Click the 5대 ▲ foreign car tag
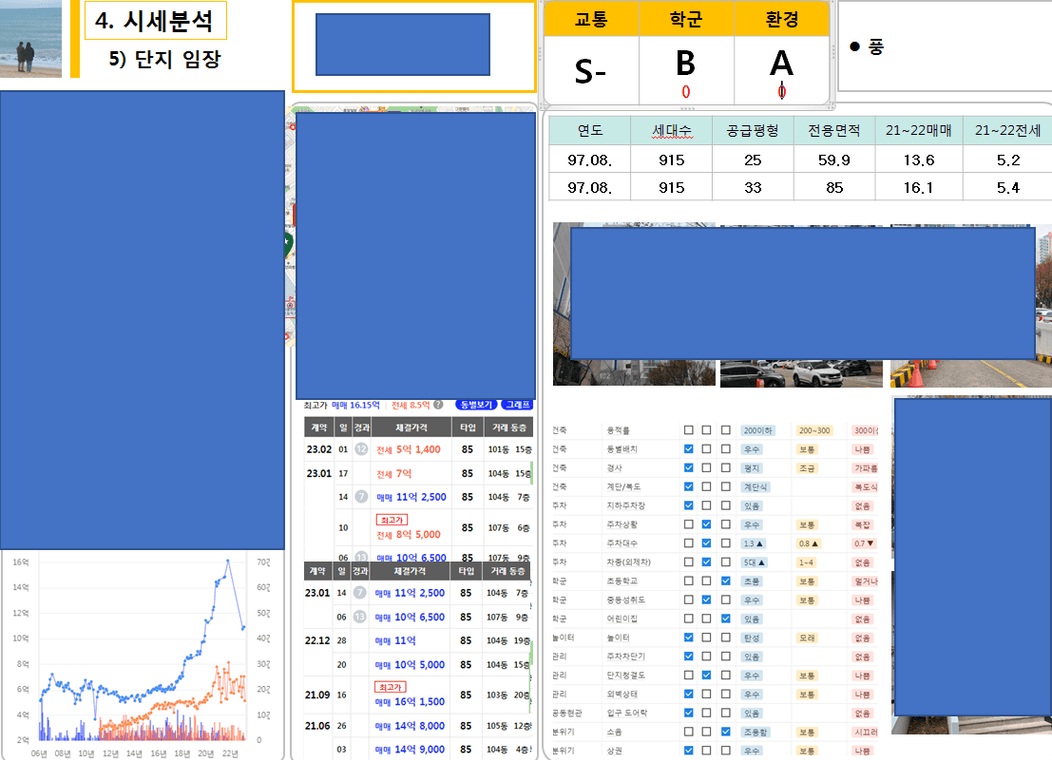The image size is (1052, 760). pos(754,562)
